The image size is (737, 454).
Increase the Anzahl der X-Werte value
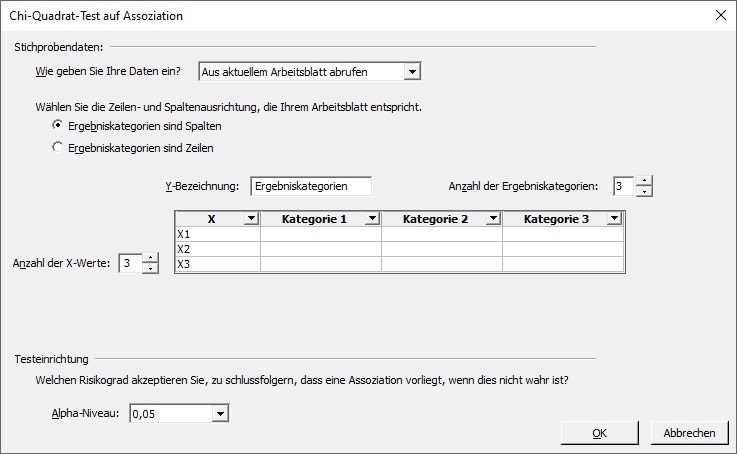point(150,258)
